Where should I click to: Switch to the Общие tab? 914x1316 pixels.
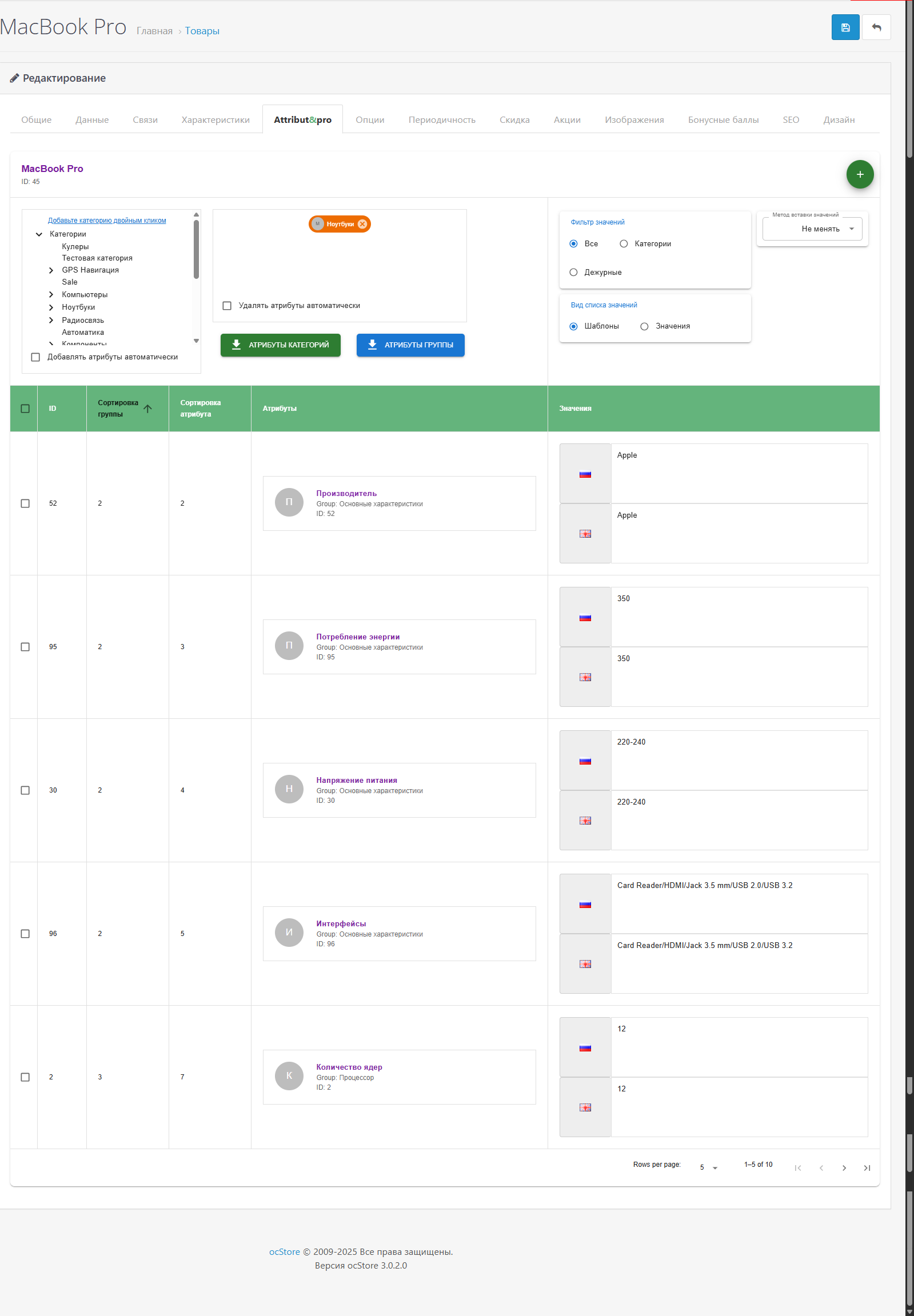36,119
